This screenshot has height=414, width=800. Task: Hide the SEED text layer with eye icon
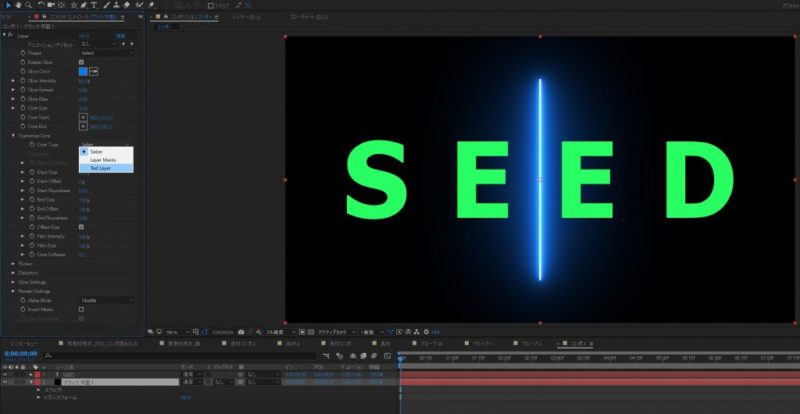[5, 373]
